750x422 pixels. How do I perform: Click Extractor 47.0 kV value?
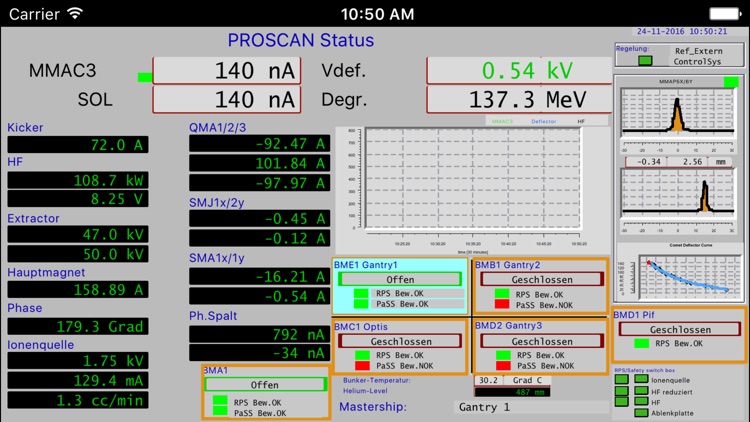tap(77, 234)
